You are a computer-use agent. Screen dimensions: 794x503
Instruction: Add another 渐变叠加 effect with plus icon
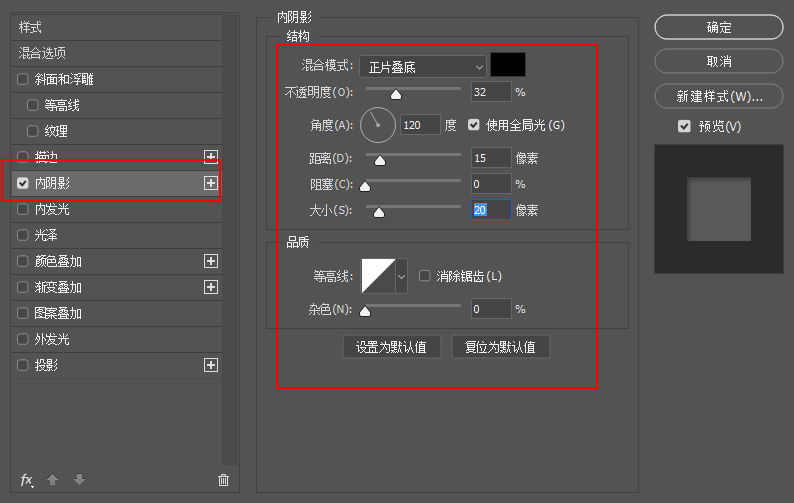(211, 287)
